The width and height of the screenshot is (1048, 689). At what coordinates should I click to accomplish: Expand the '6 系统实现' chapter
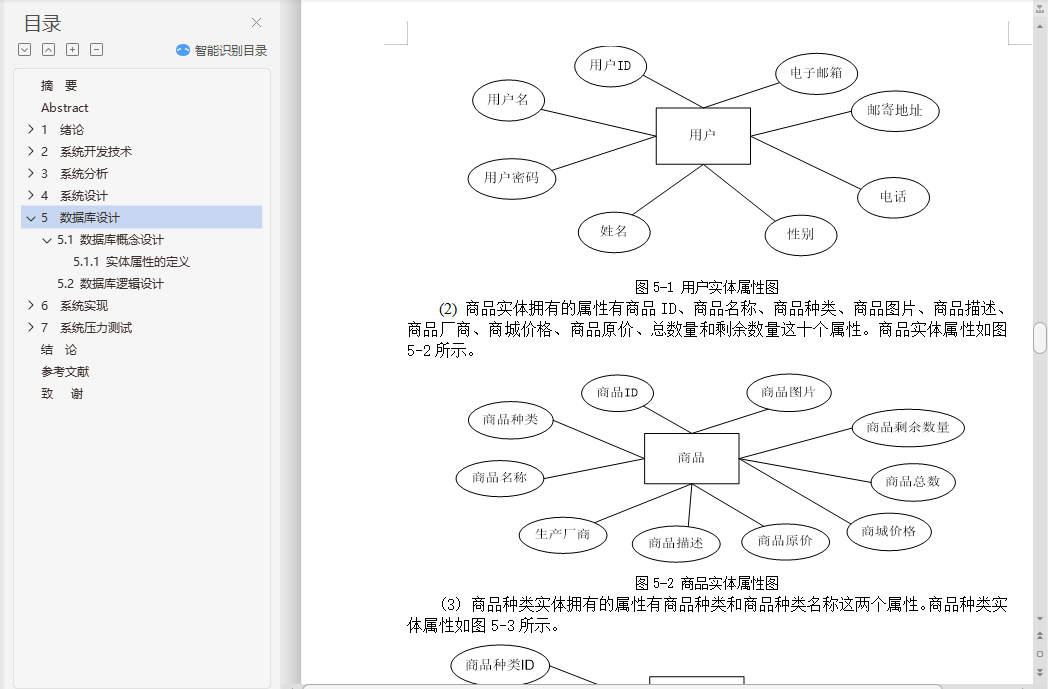31,305
